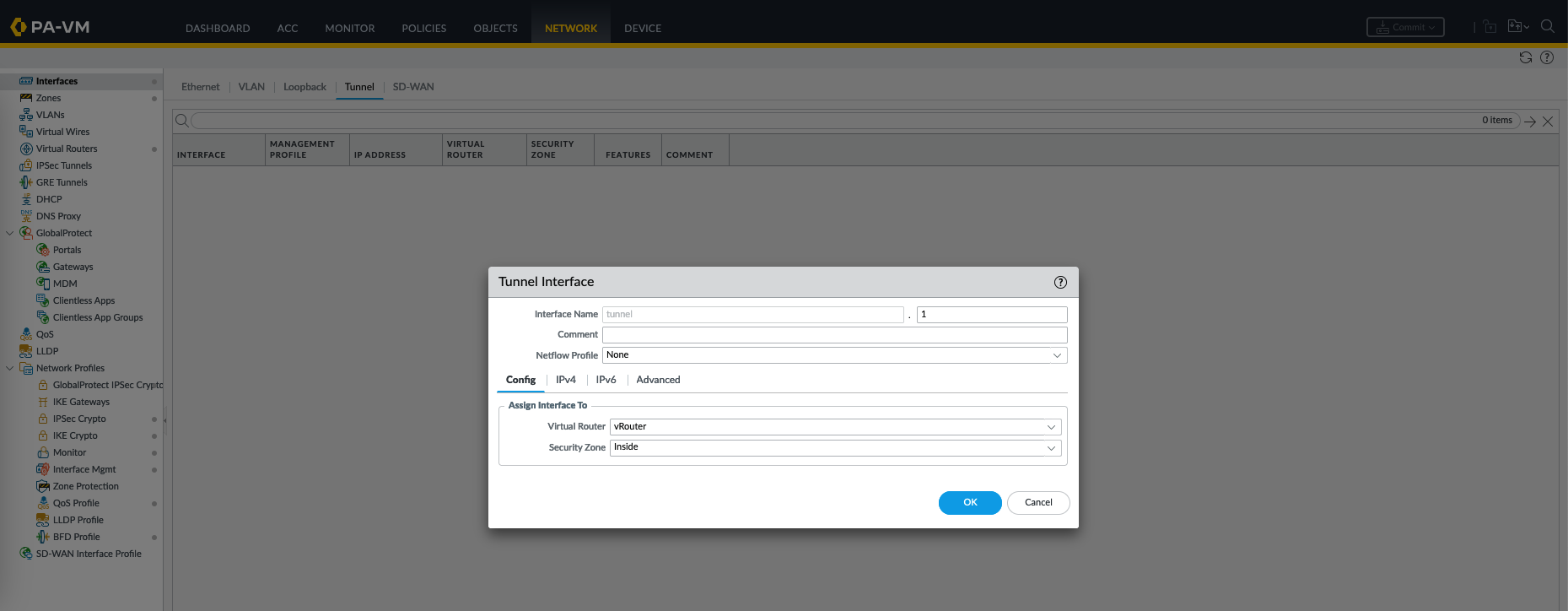Collapse the GlobalProtect tree node
Viewport: 1568px width, 611px height.
10,233
